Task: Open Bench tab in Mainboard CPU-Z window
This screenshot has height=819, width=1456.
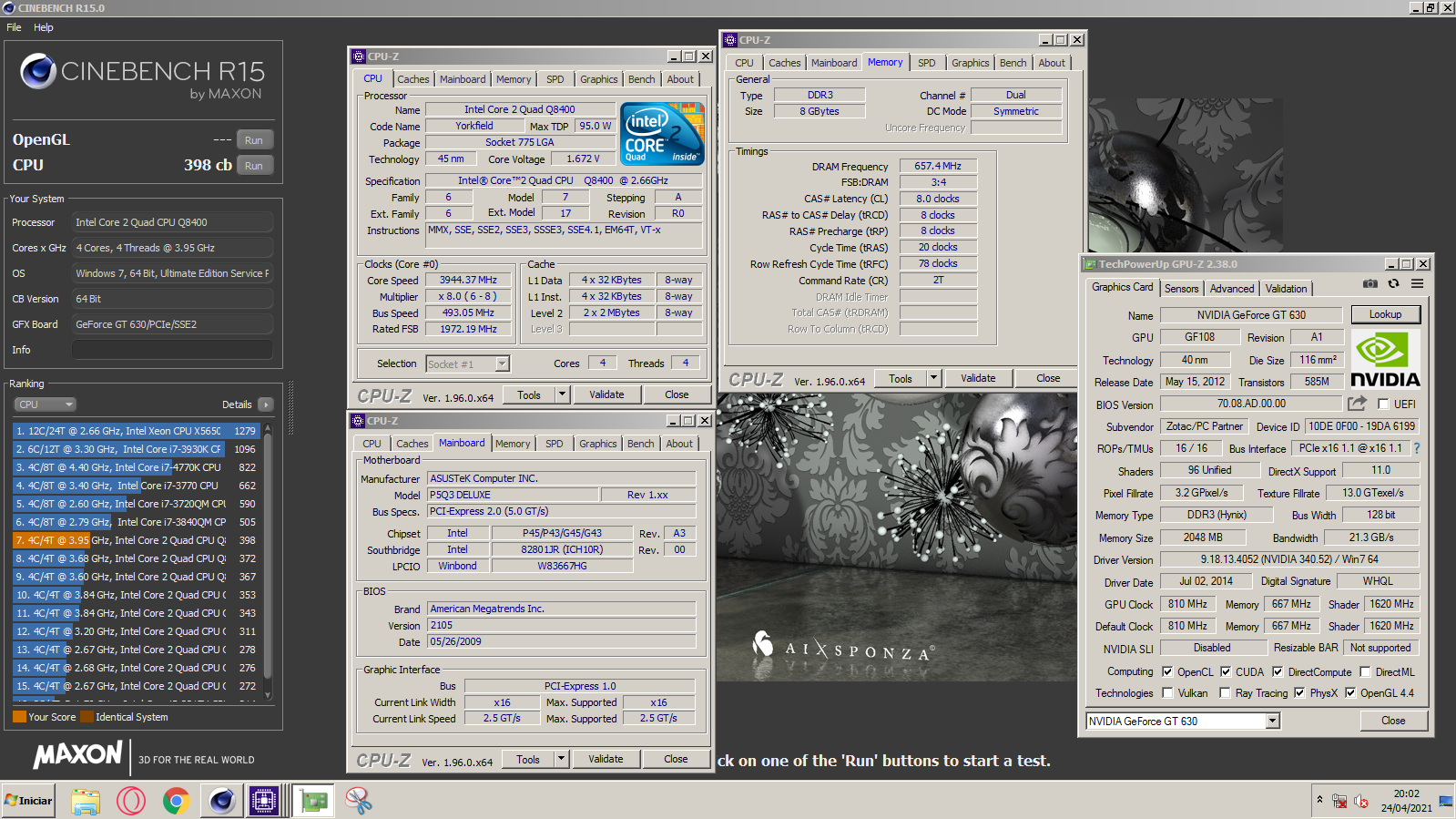Action: (x=640, y=444)
